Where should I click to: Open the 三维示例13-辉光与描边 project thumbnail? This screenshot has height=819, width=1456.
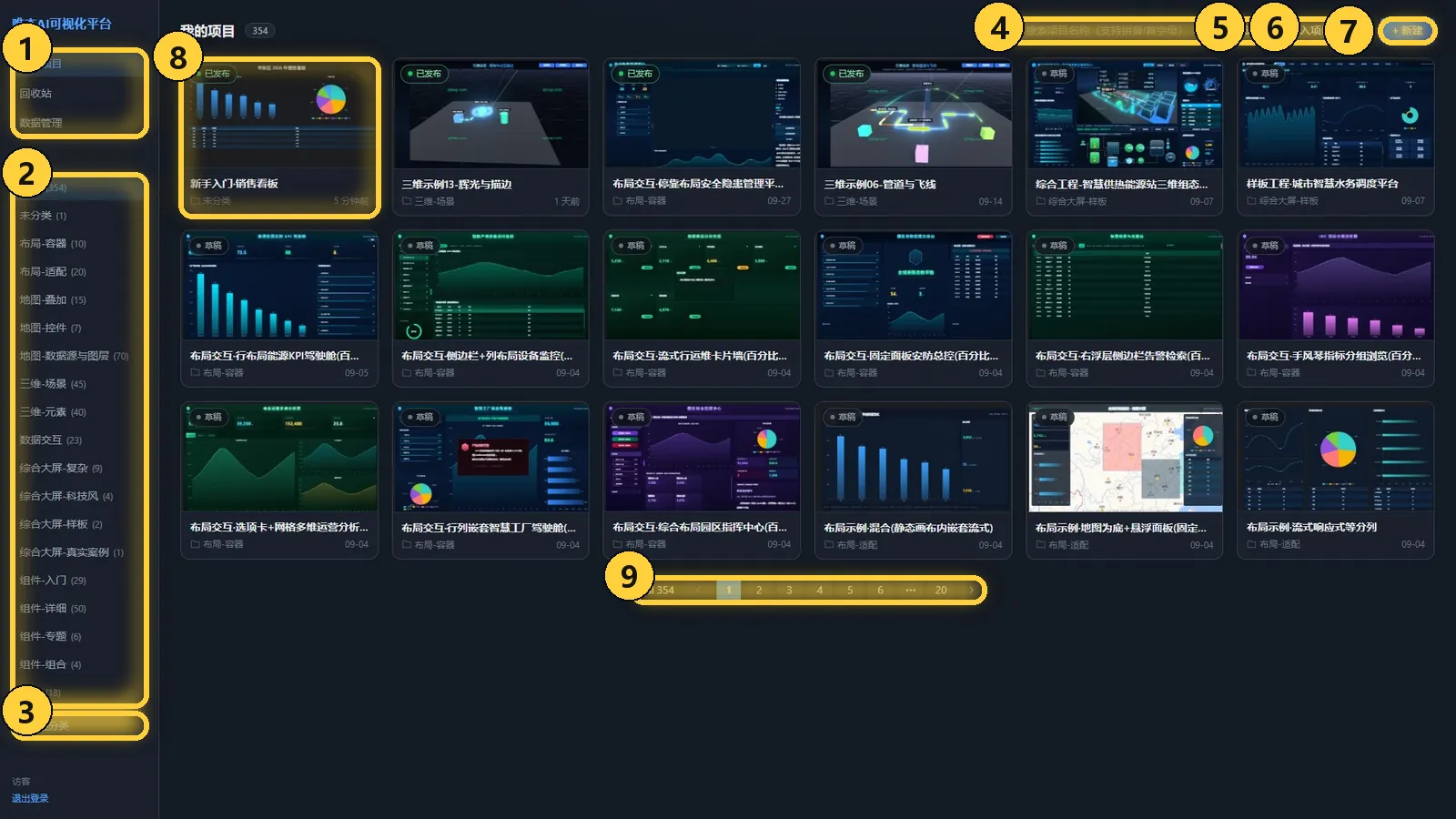(x=490, y=115)
